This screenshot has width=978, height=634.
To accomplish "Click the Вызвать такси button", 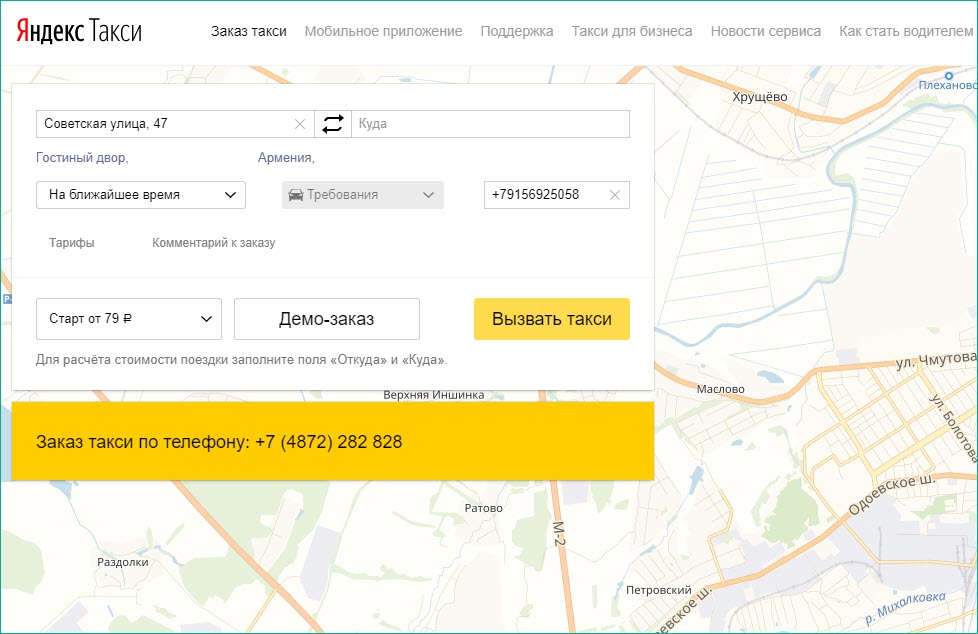I will pos(552,319).
